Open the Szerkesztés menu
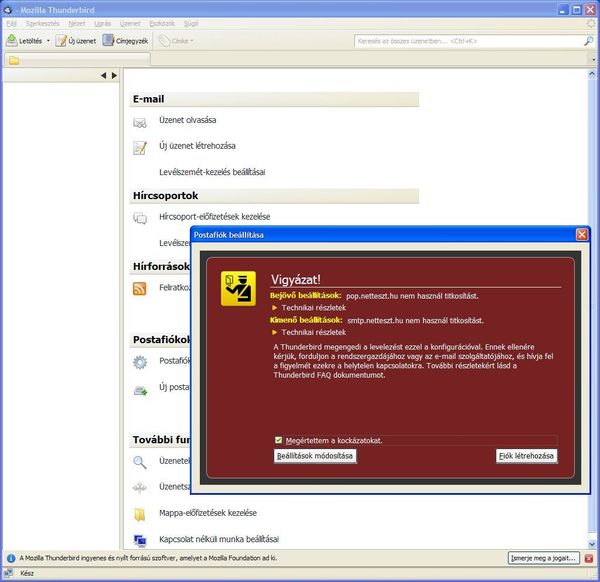The width and height of the screenshot is (600, 582). [x=42, y=21]
